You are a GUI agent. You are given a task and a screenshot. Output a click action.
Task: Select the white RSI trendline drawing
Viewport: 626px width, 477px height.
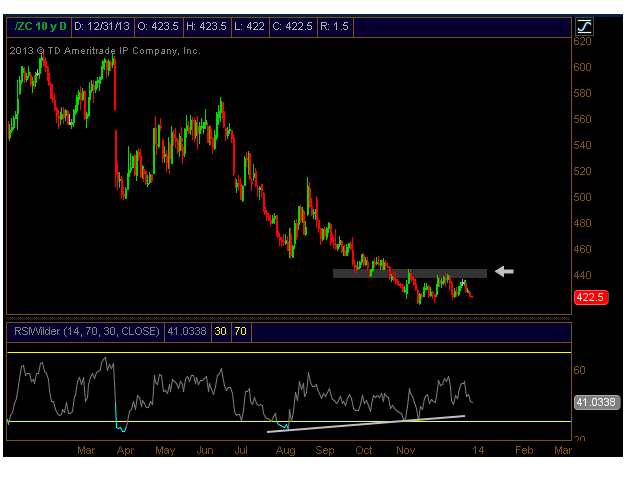coord(366,424)
